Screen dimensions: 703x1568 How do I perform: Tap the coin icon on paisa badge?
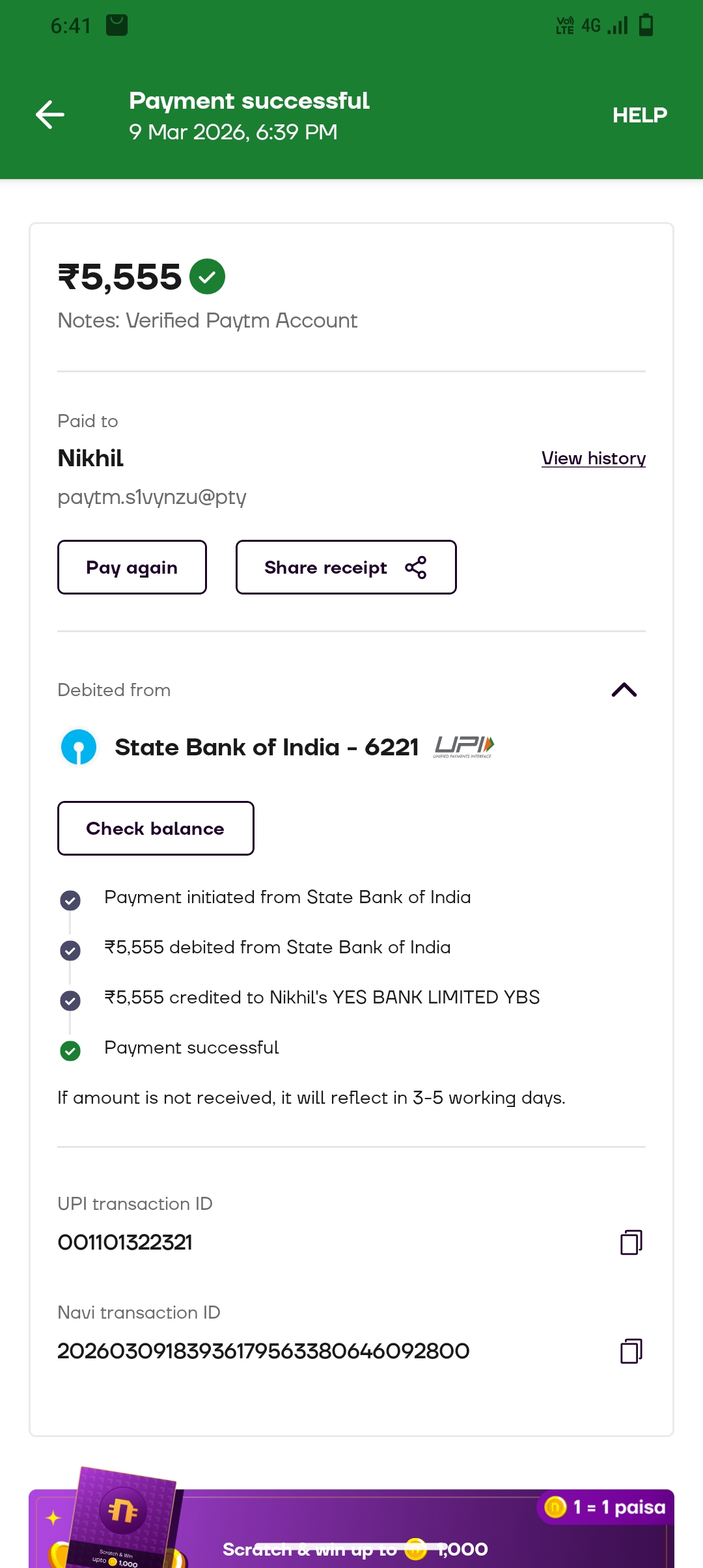coord(555,1506)
